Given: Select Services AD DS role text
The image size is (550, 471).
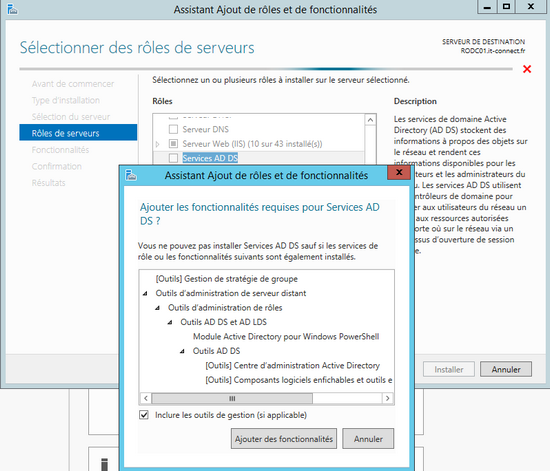Looking at the screenshot, I should [x=210, y=158].
